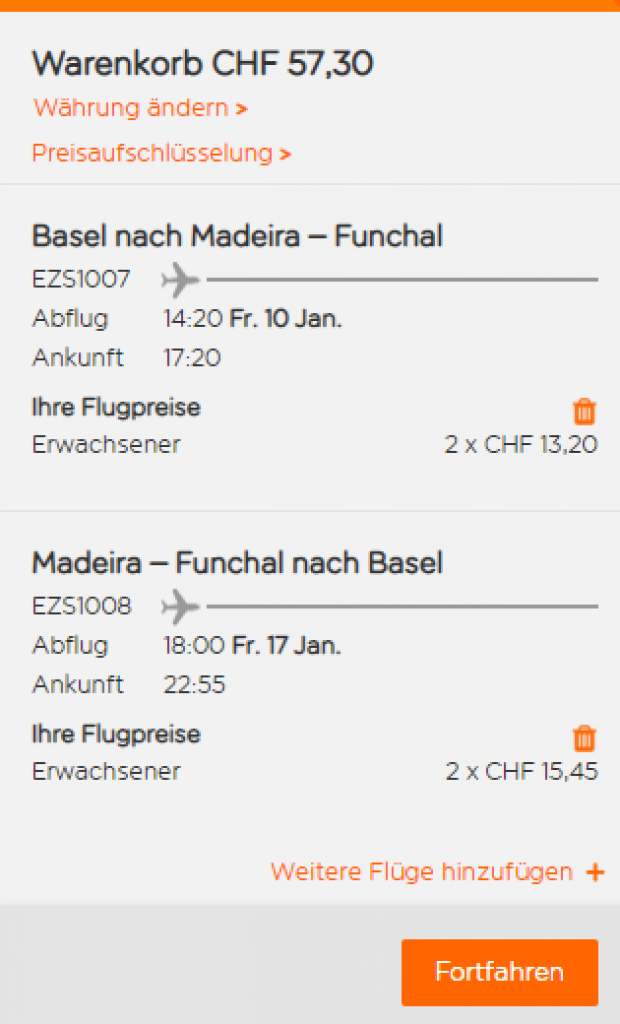620x1024 pixels.
Task: Expand the Währung ändern option
Action: pyautogui.click(x=140, y=108)
